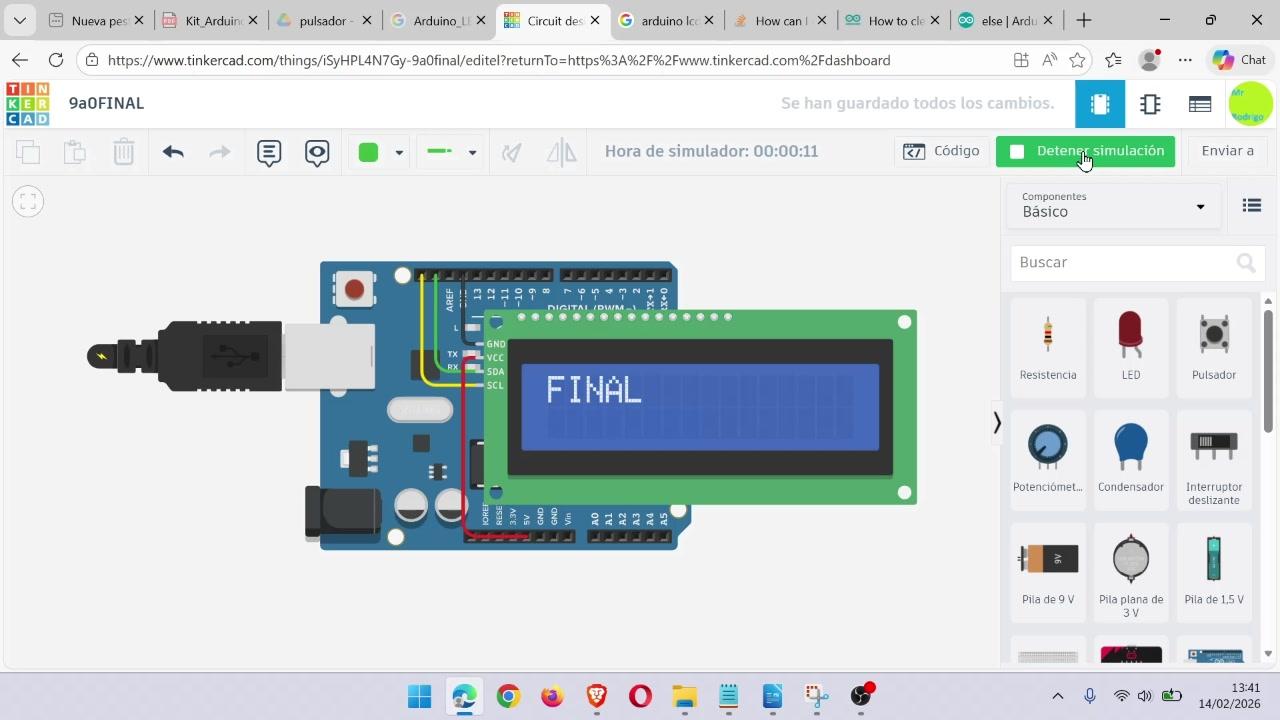Click the undo arrow in toolbar
The image size is (1280, 720).
[173, 152]
